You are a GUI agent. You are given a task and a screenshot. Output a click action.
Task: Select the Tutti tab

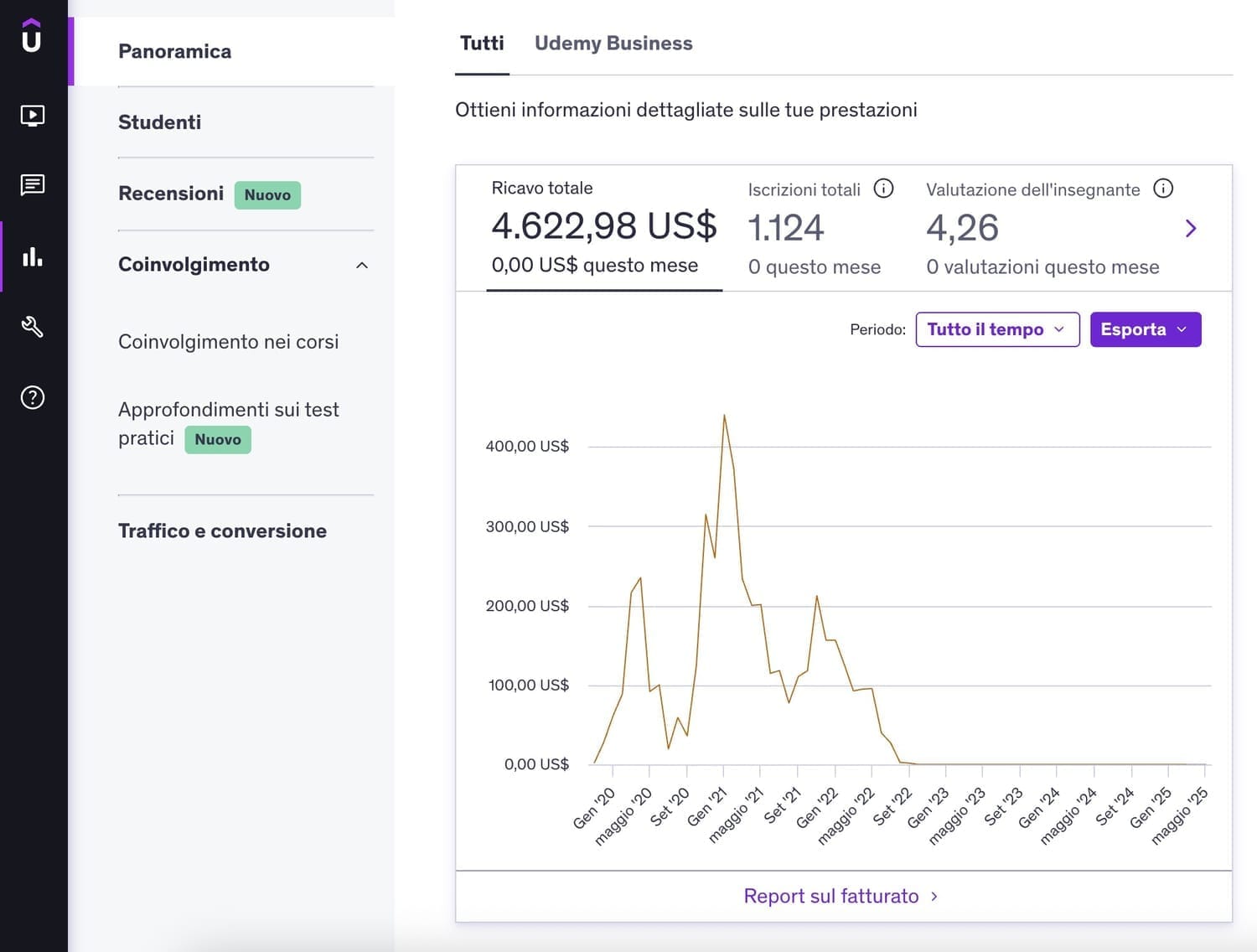click(482, 44)
